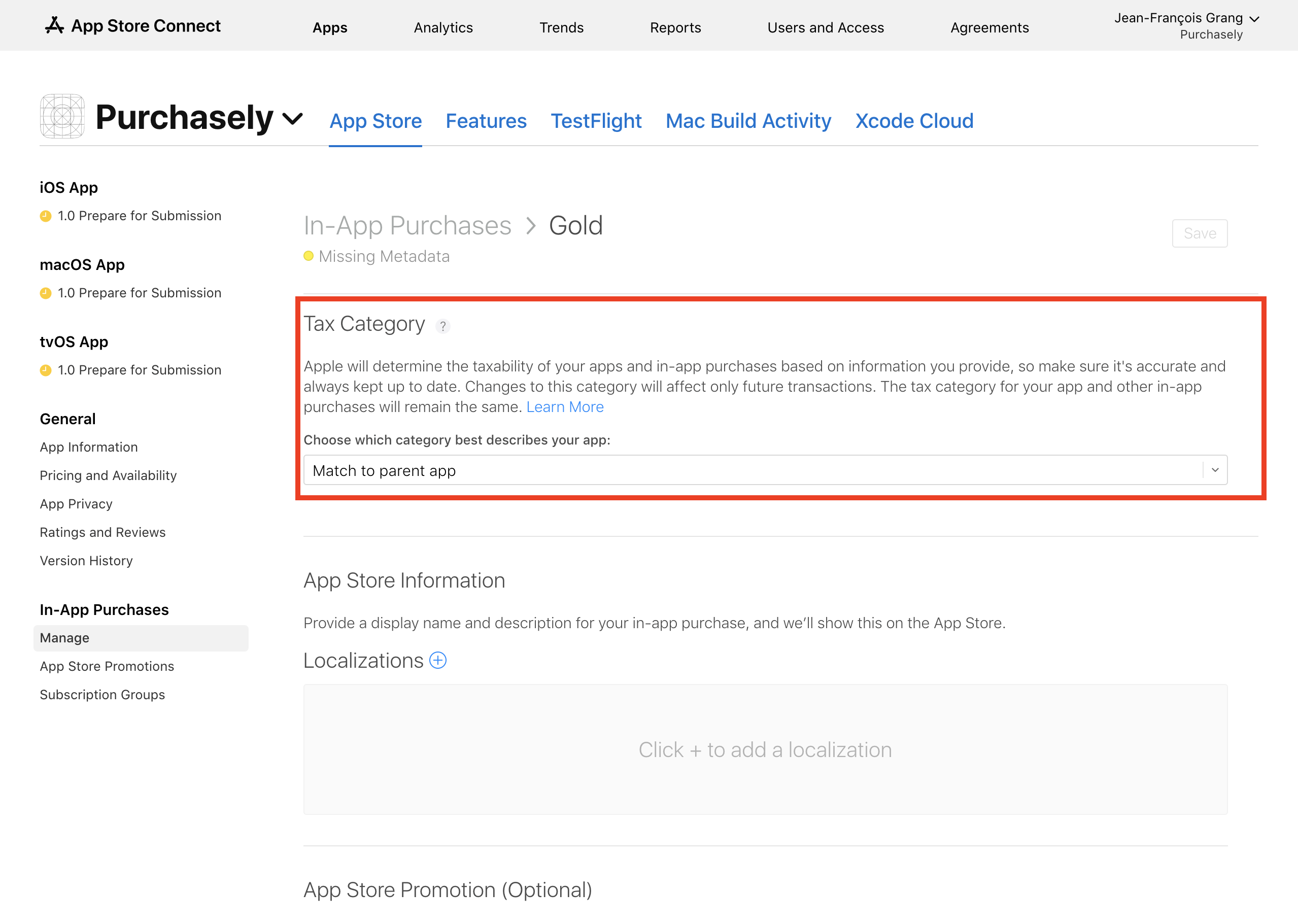Open the Match to parent app dropdown
Image resolution: width=1298 pixels, height=924 pixels.
pos(765,470)
